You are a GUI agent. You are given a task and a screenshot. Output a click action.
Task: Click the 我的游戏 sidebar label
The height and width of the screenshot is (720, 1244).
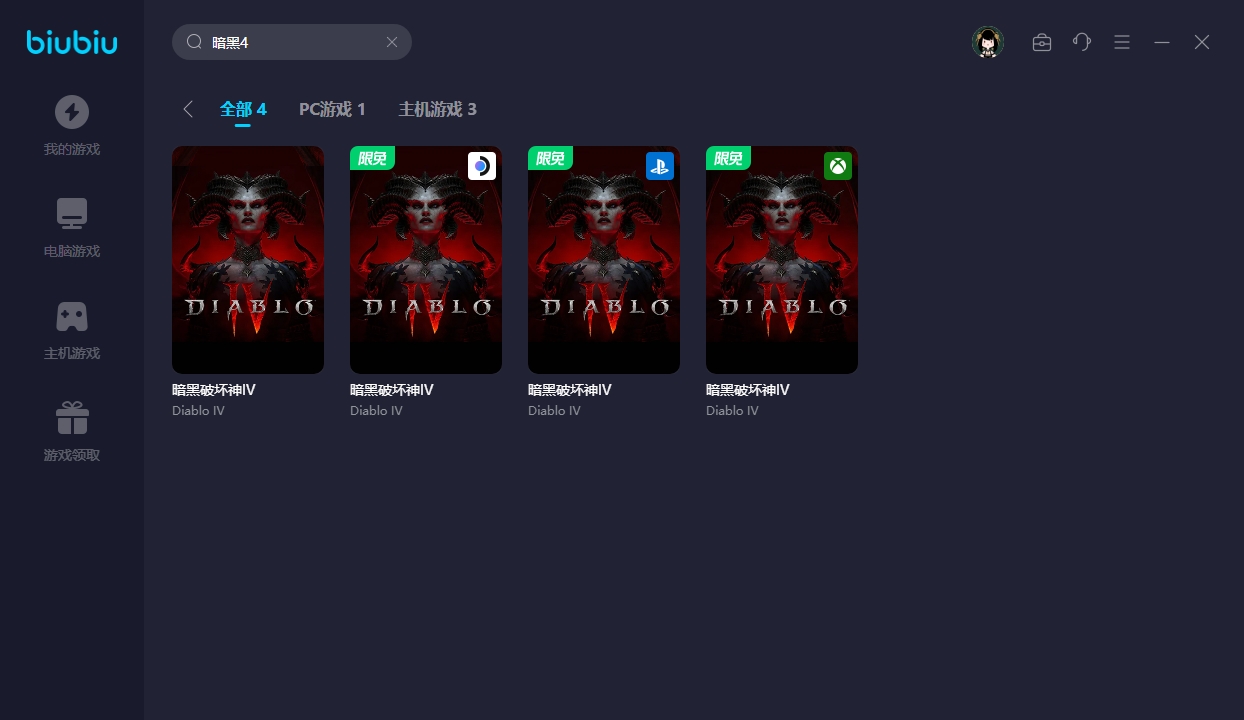pos(72,150)
